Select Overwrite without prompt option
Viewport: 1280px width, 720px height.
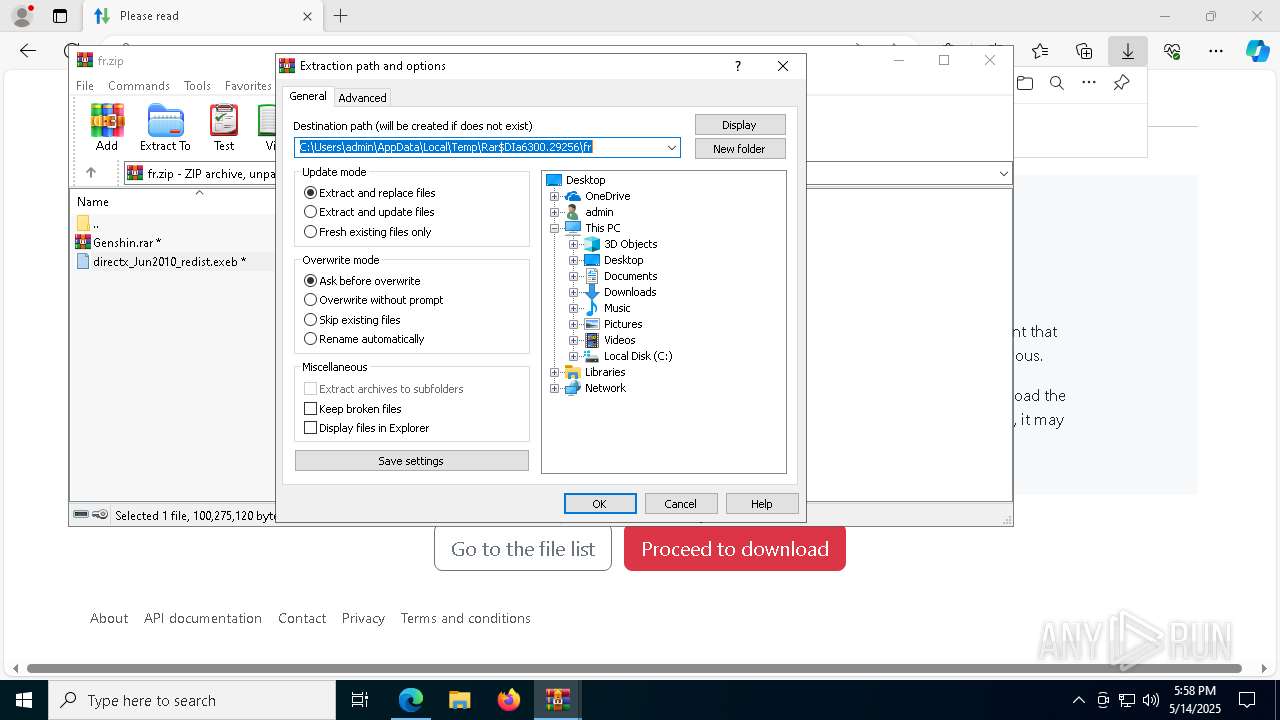pyautogui.click(x=374, y=300)
